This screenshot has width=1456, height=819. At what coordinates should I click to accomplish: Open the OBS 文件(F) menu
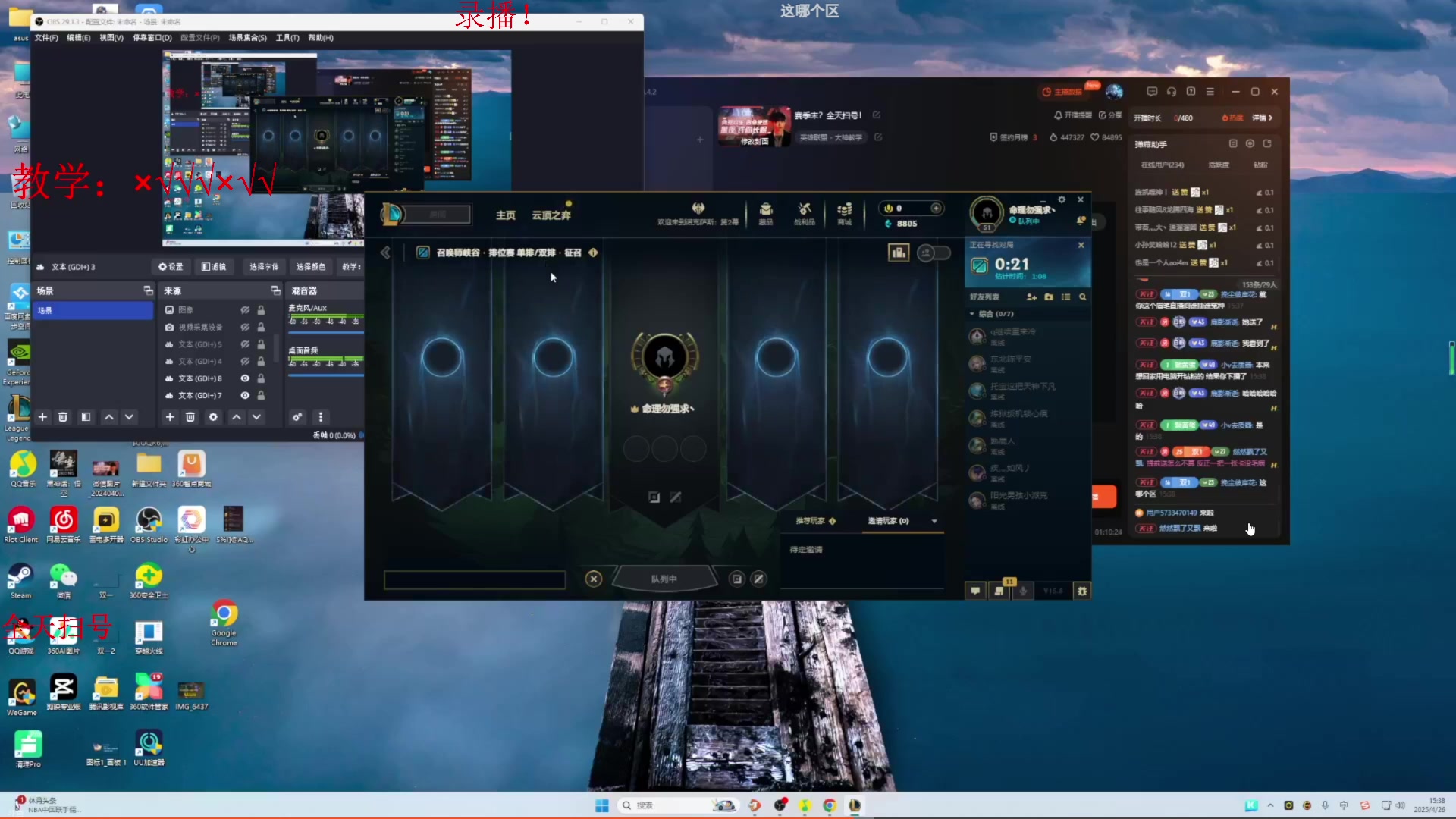coord(46,38)
